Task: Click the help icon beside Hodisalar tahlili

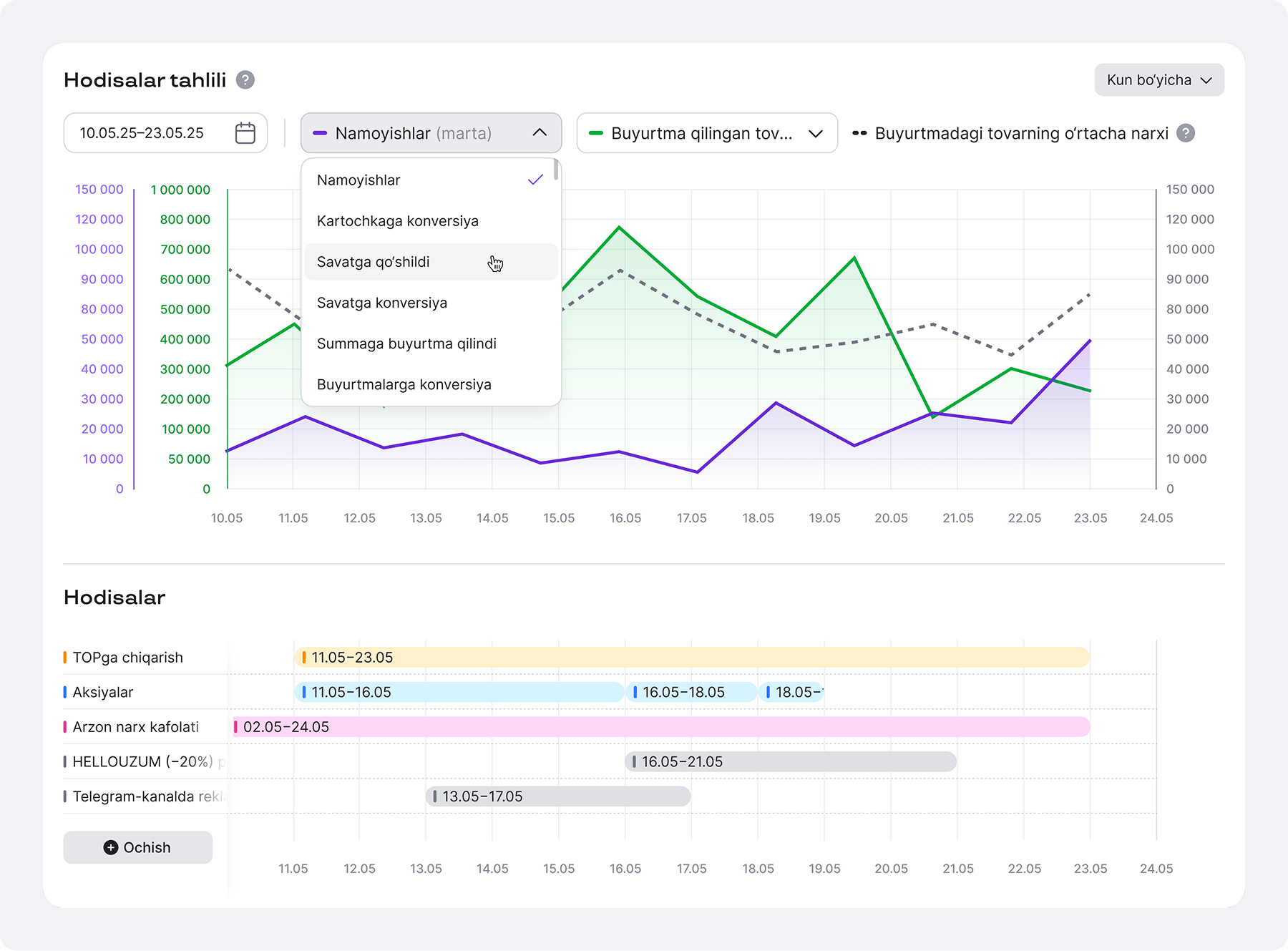Action: 245,79
